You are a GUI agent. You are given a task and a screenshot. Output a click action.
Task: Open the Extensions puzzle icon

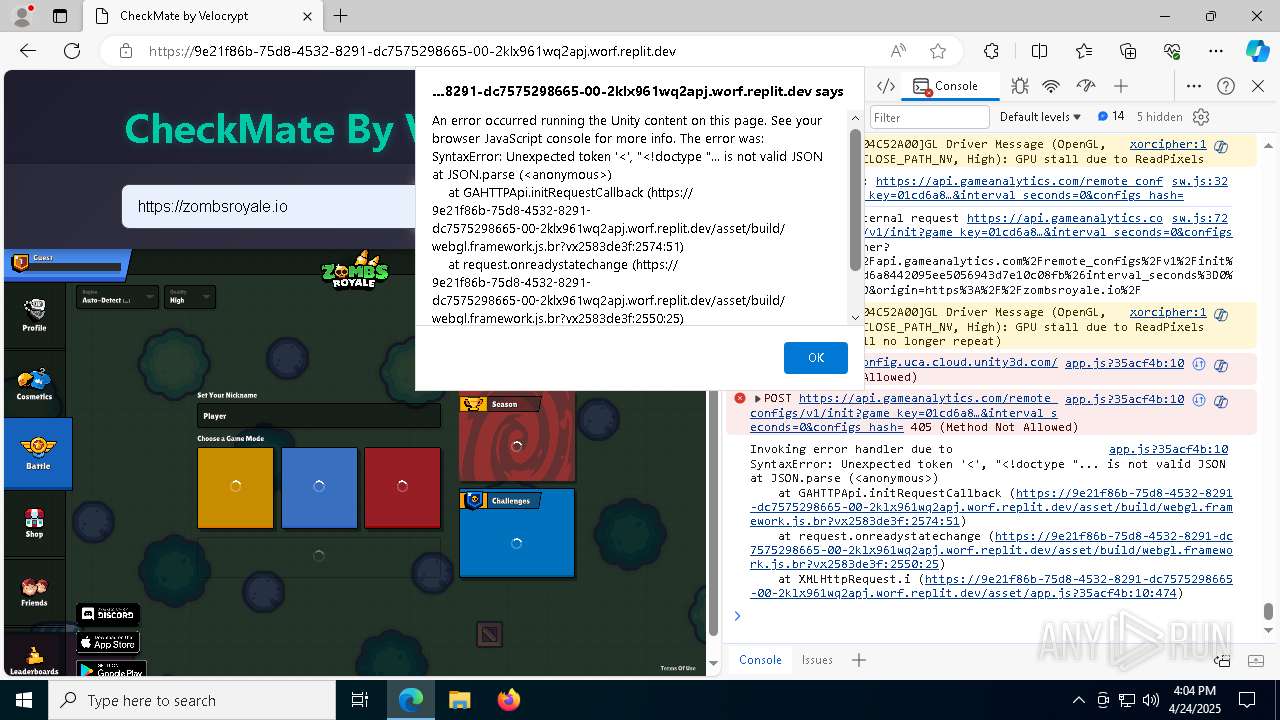(991, 51)
